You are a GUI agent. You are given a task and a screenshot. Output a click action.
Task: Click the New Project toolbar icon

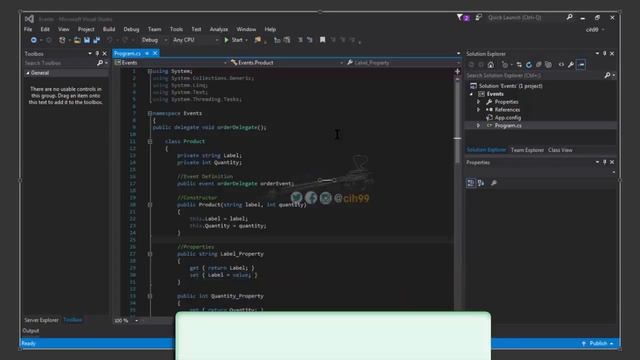pos(62,40)
